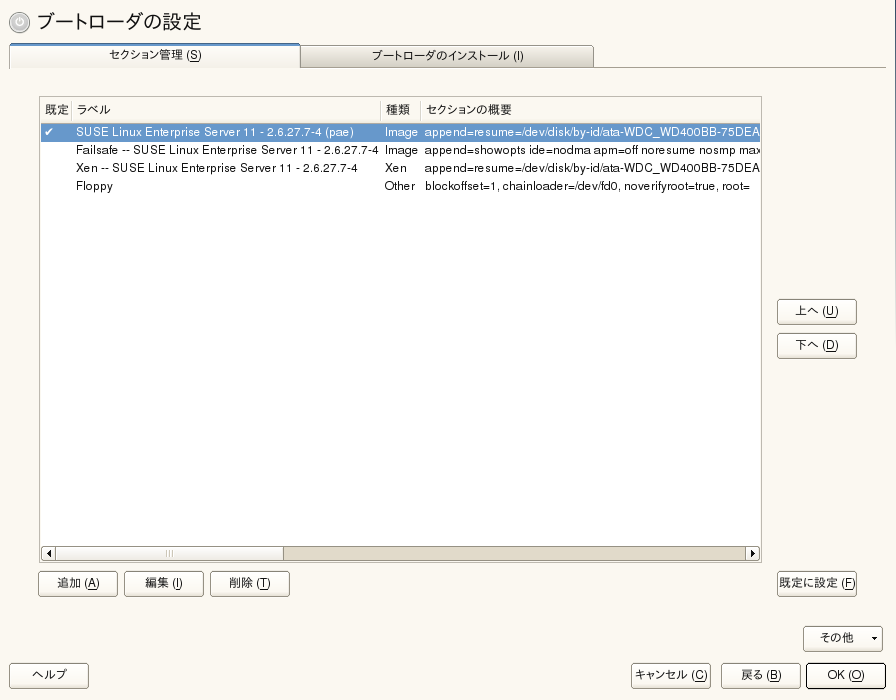
Task: Click Image type cell in Failsafe row
Action: [x=401, y=150]
